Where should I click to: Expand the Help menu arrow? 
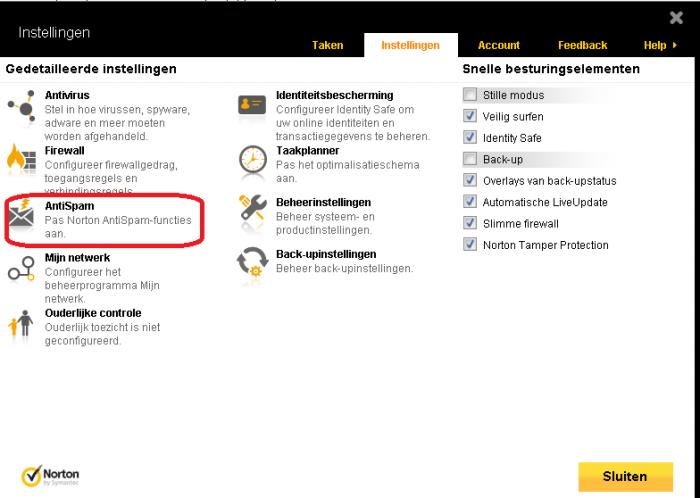click(674, 45)
